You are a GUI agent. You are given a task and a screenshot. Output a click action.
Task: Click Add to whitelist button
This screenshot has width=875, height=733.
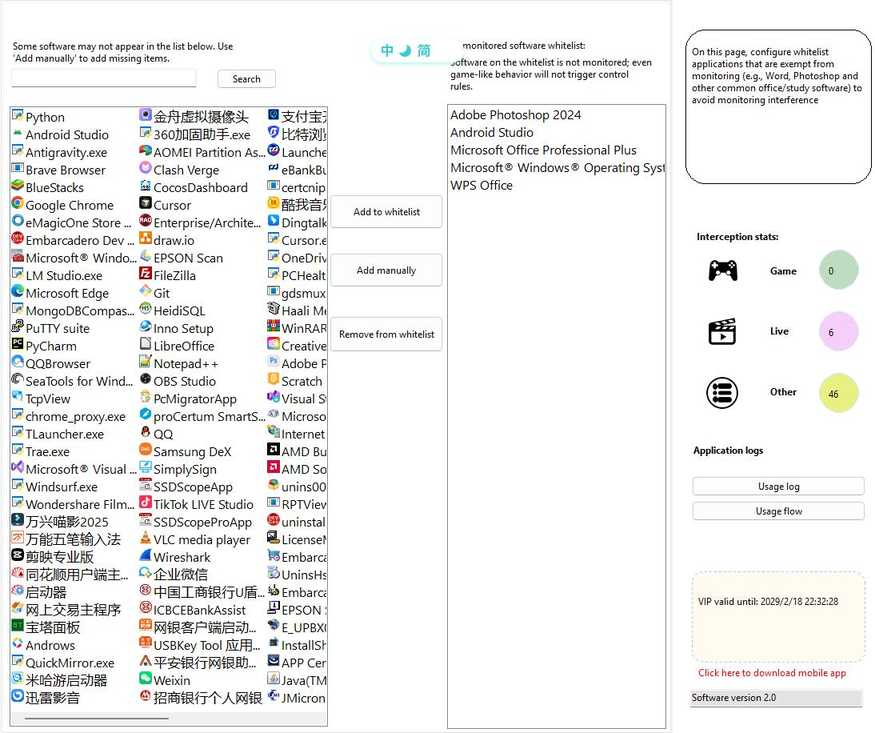386,211
